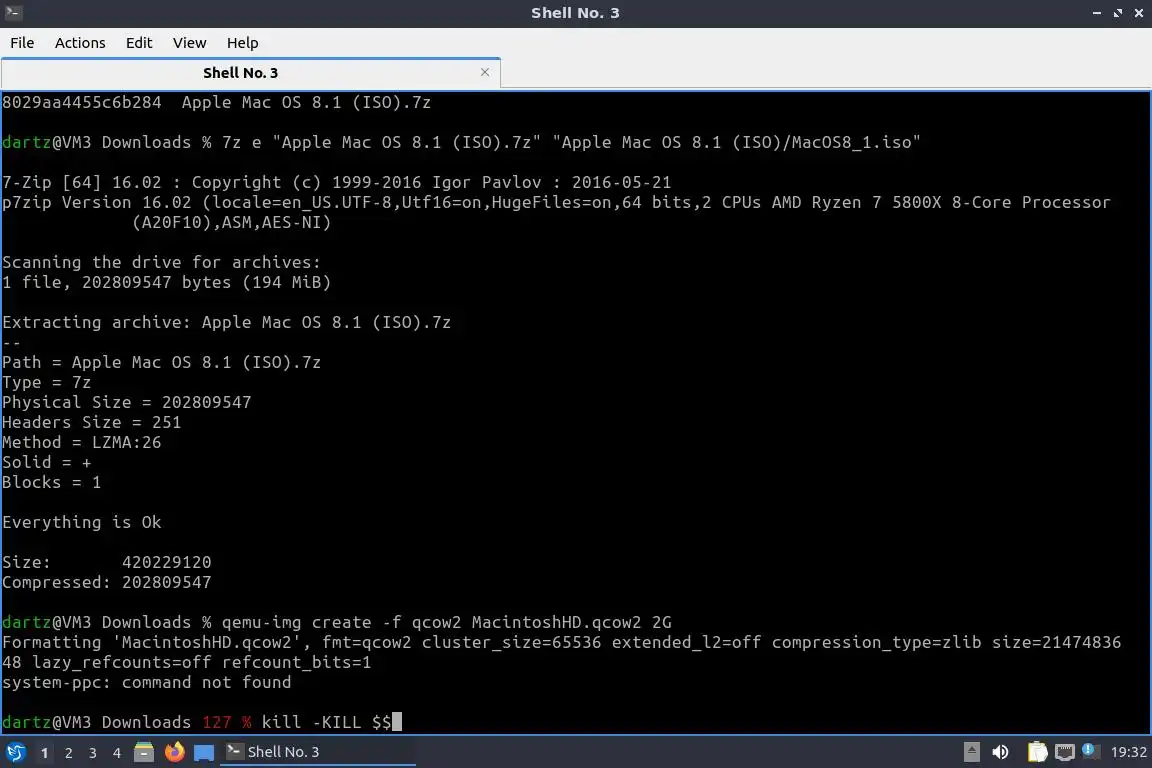The height and width of the screenshot is (768, 1152).
Task: Click the 'qemu-img create' command text
Action: tap(447, 622)
